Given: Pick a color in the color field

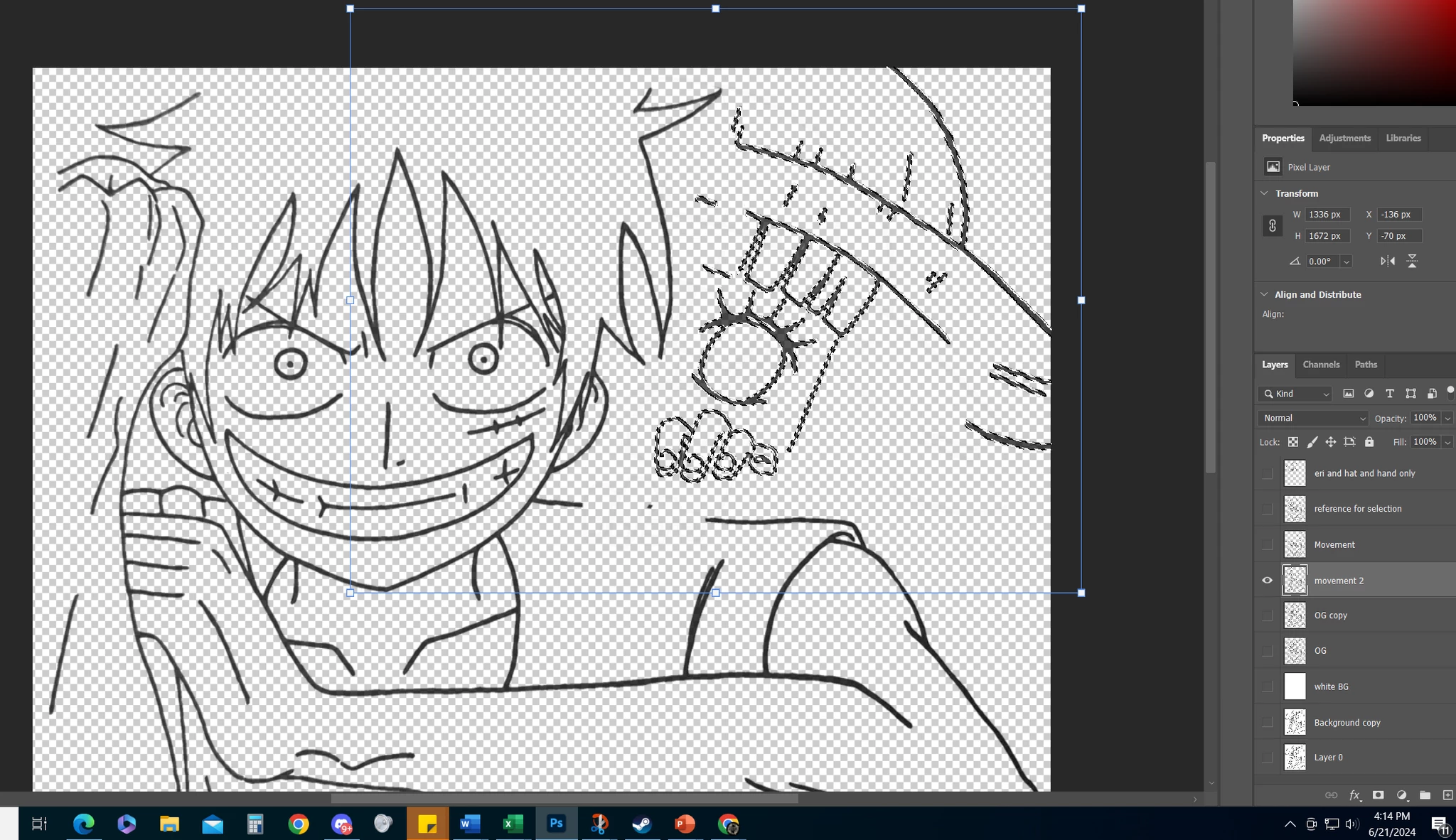Looking at the screenshot, I should click(1372, 50).
